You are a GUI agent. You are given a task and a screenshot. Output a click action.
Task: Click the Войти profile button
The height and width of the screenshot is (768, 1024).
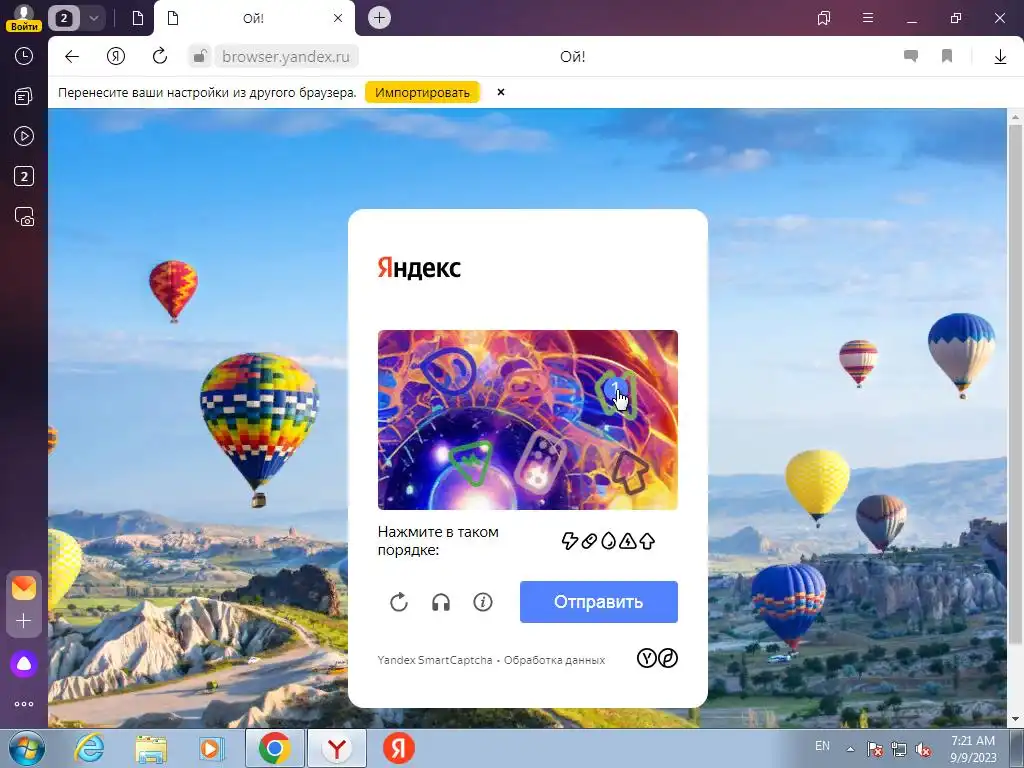pyautogui.click(x=24, y=18)
